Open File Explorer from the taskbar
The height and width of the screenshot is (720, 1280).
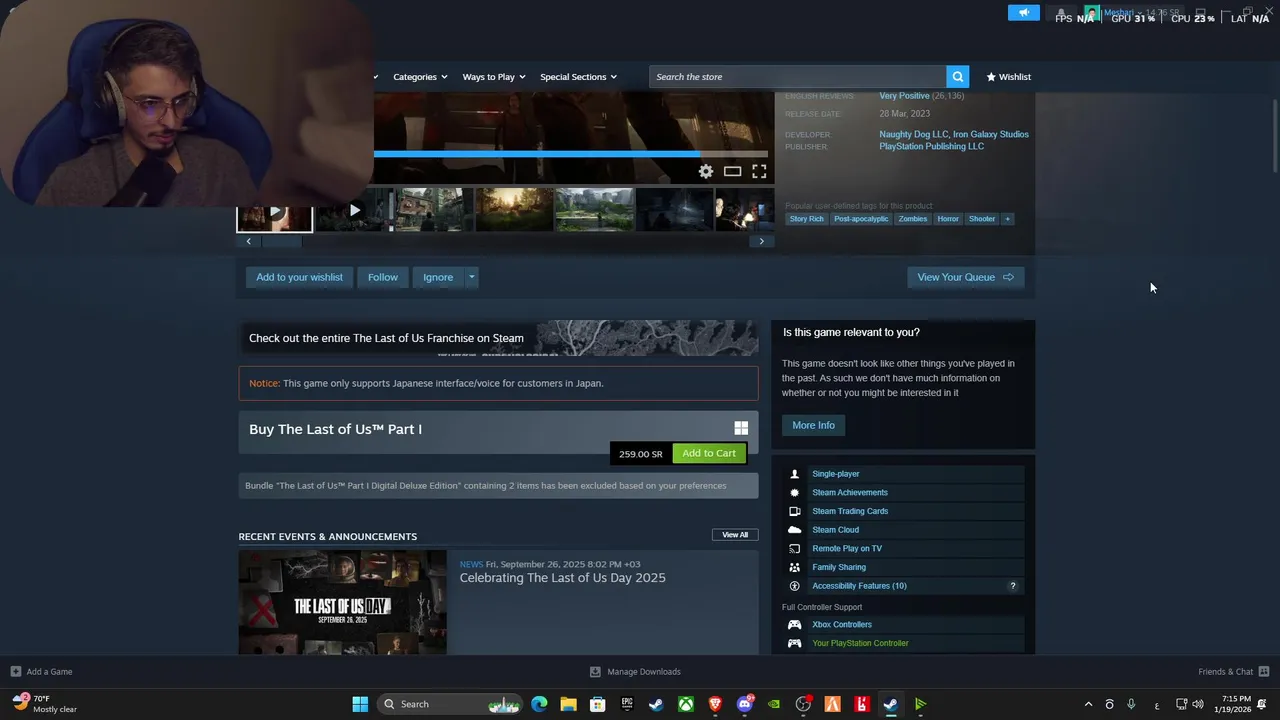(x=568, y=704)
